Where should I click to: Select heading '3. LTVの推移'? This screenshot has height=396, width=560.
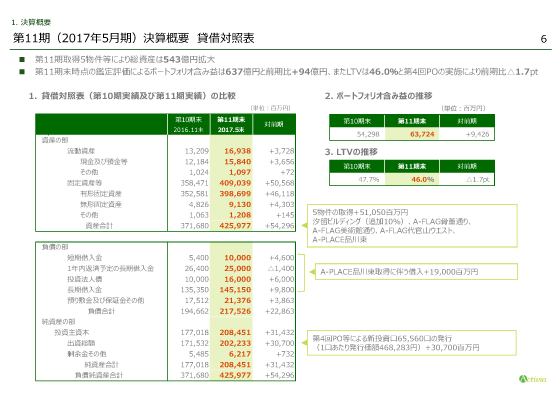coord(351,152)
